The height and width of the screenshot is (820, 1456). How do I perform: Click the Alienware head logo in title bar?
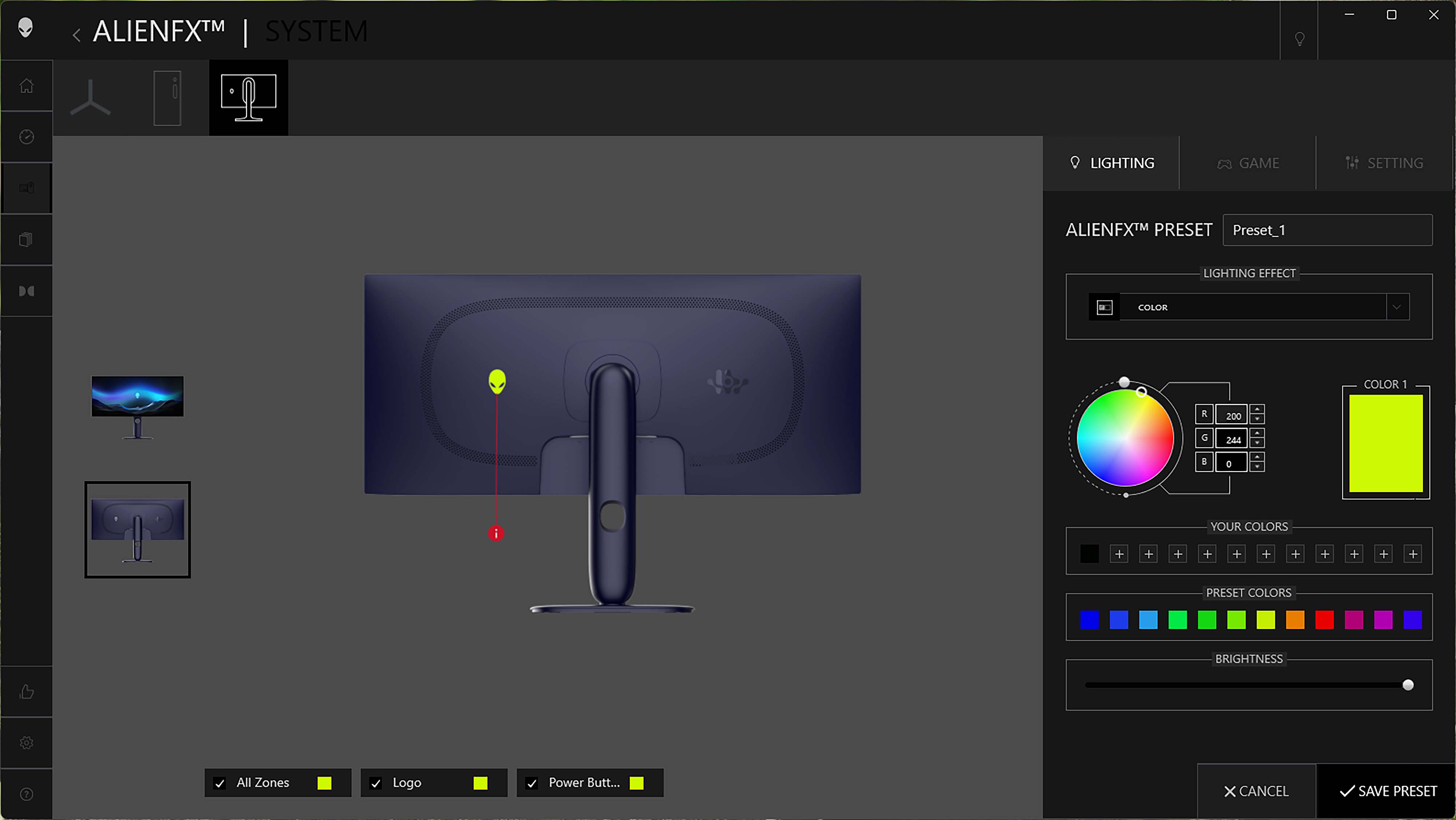point(25,27)
